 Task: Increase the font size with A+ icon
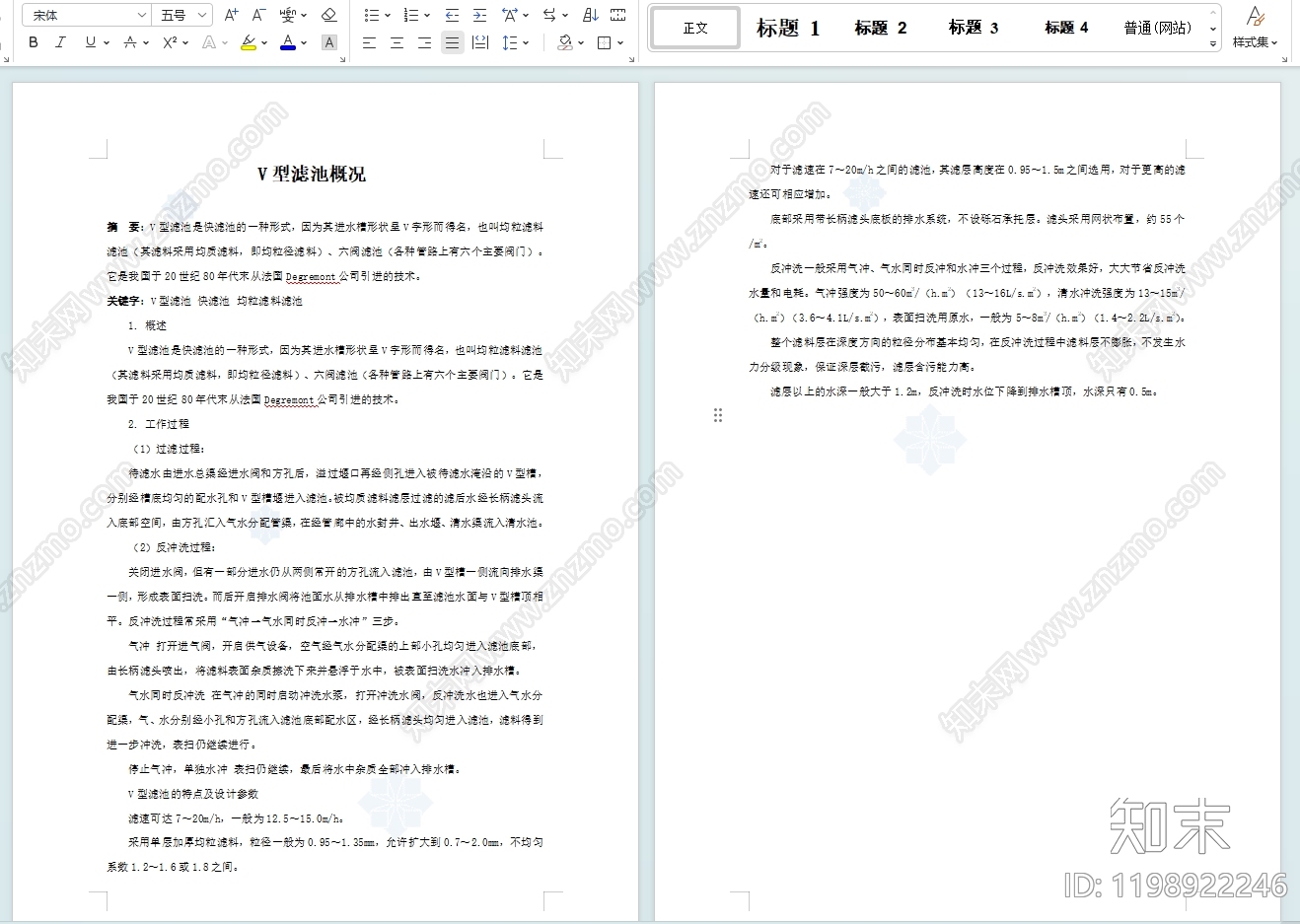pyautogui.click(x=231, y=15)
